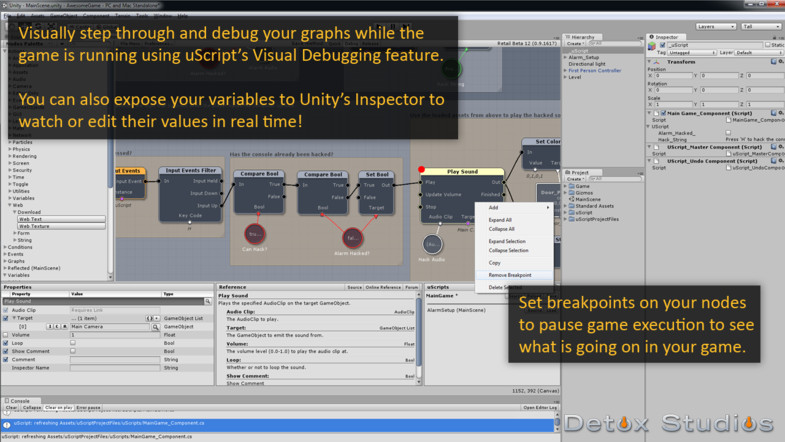Toggle the Loop property socket checkbox
Screen dimensions: 785x442
pos(6,343)
